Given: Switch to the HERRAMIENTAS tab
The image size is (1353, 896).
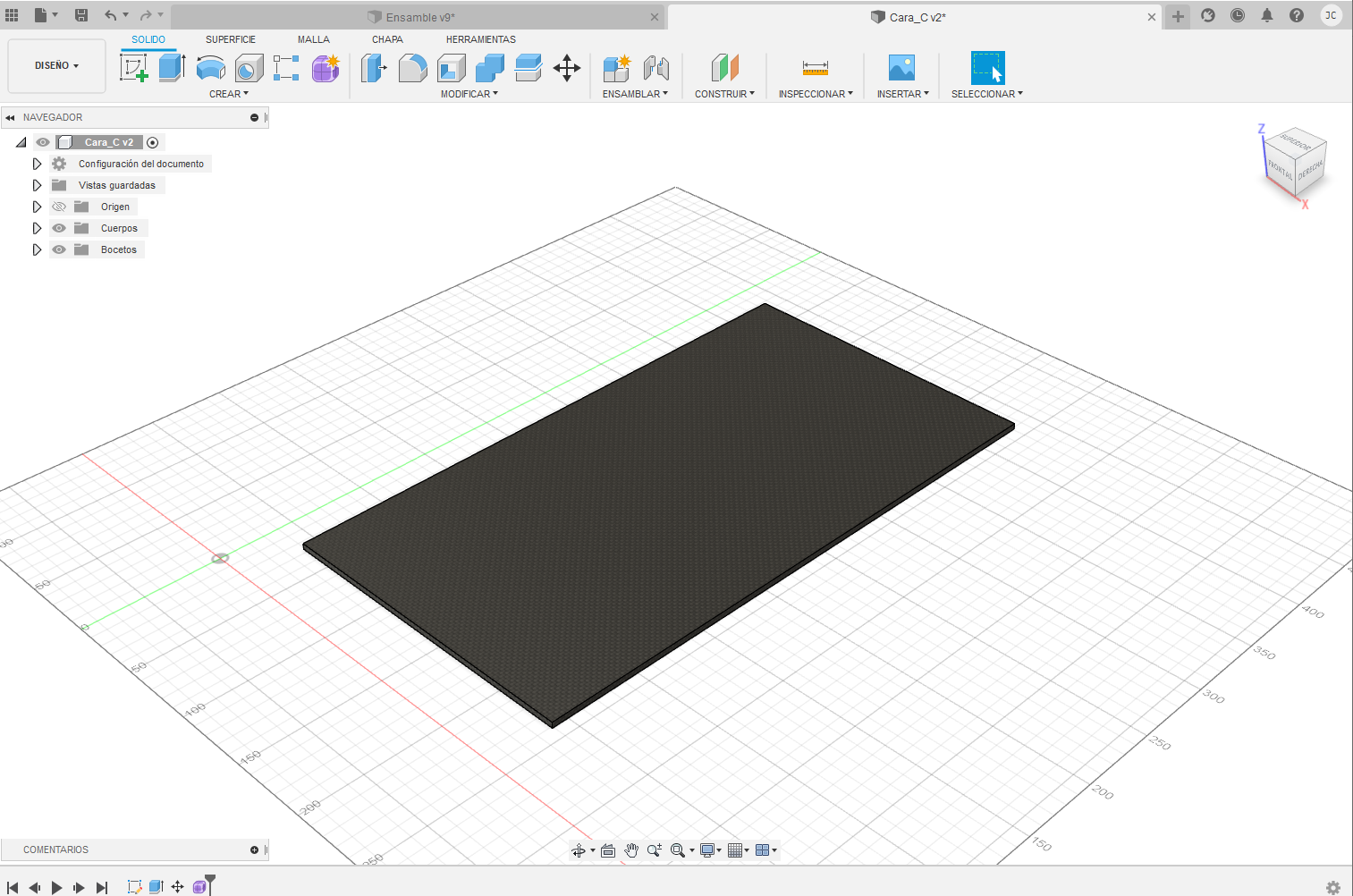Looking at the screenshot, I should (x=481, y=39).
